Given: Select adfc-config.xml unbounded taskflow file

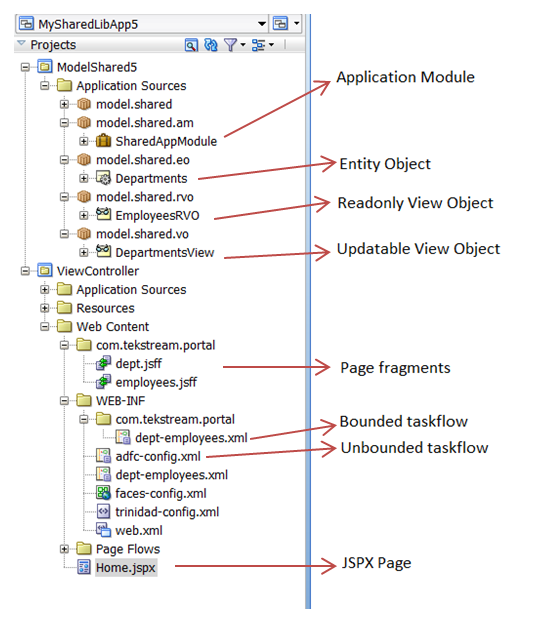Looking at the screenshot, I should [158, 456].
